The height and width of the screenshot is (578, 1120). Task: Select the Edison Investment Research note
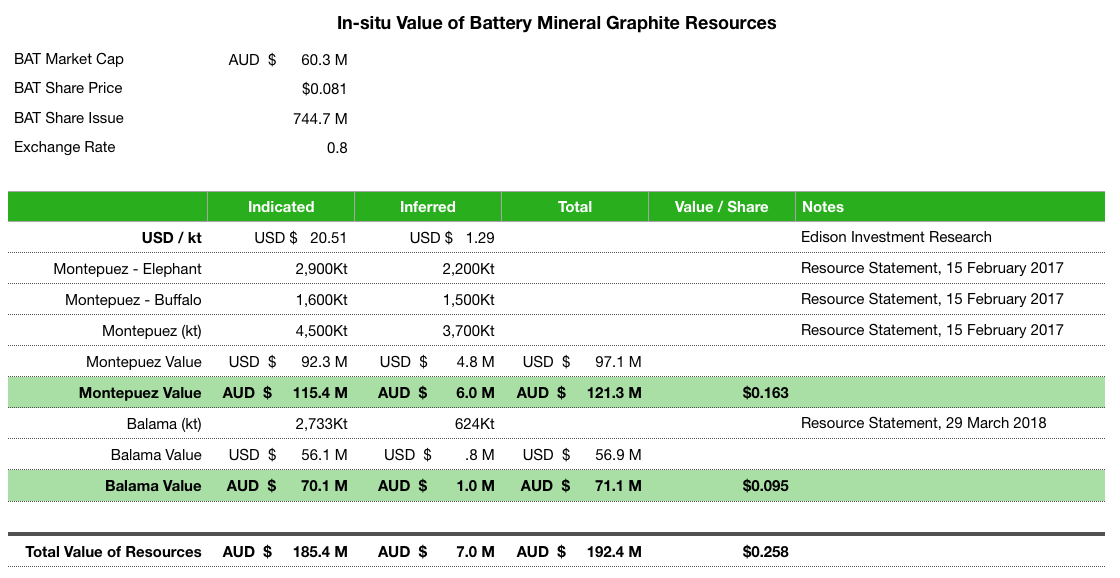(896, 237)
